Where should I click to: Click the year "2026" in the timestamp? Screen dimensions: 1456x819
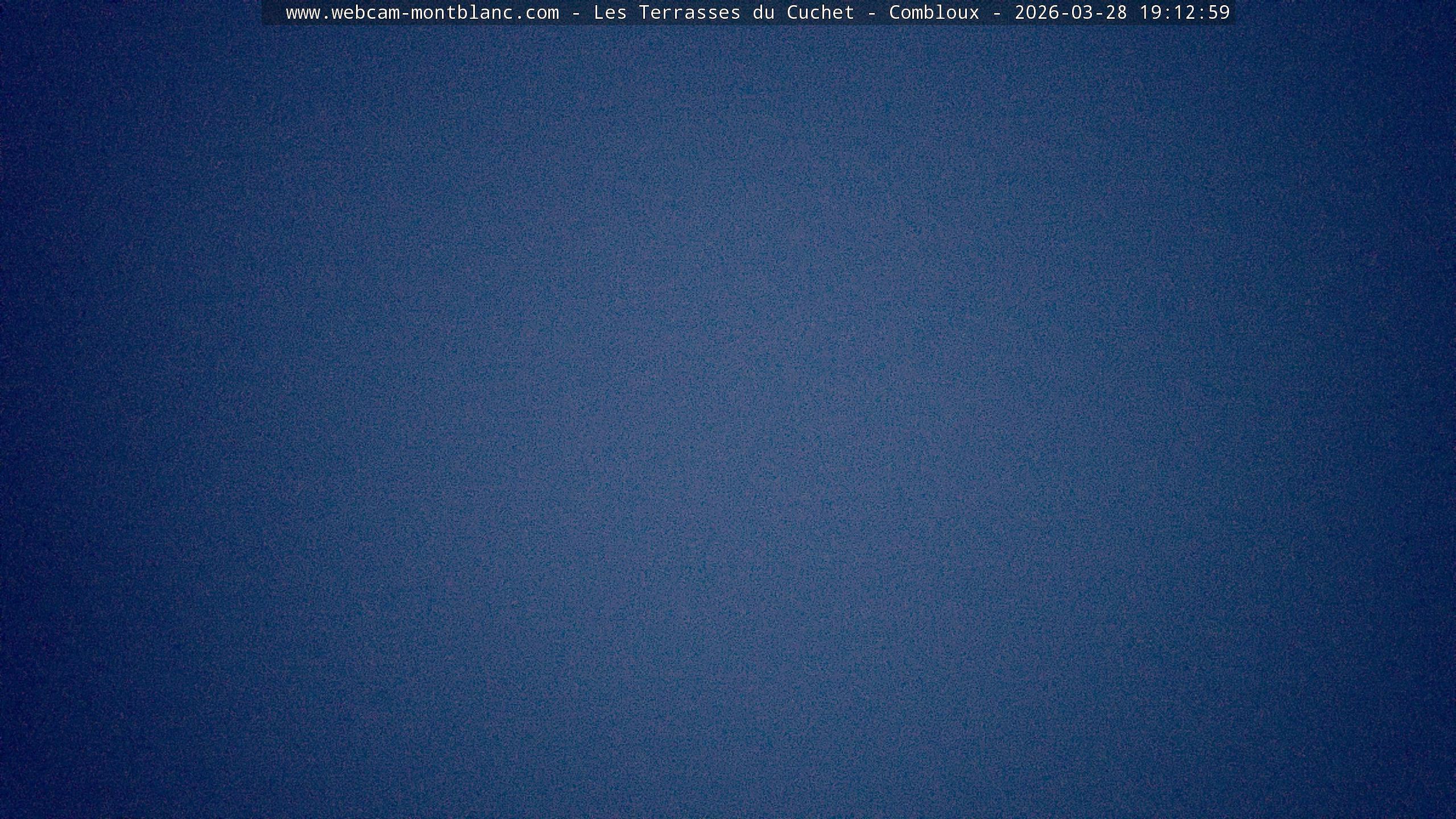click(x=1037, y=13)
